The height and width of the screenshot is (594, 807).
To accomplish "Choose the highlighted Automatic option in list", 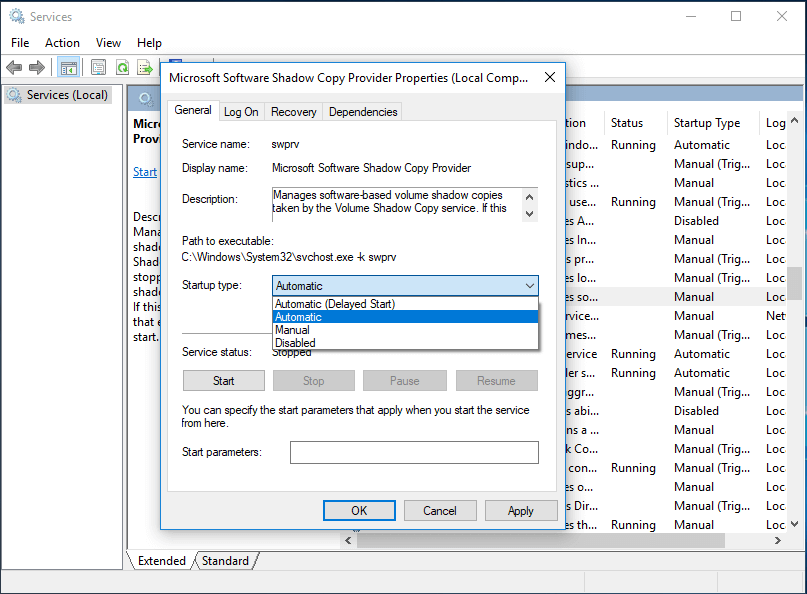I will pyautogui.click(x=405, y=317).
